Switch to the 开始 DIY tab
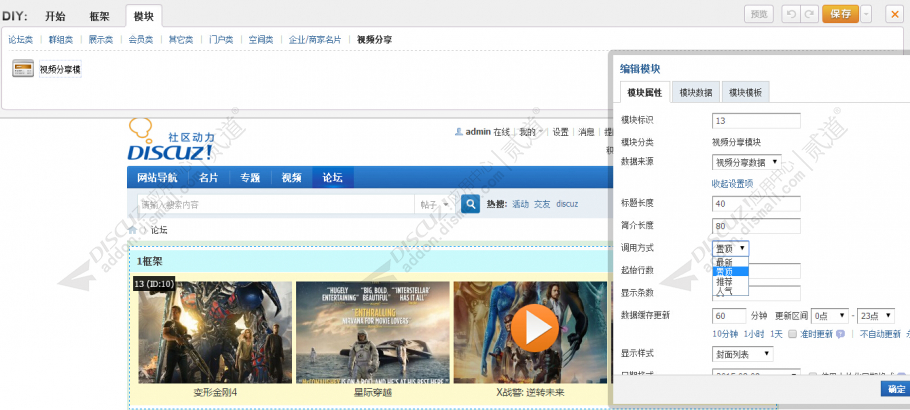The image size is (910, 410). pyautogui.click(x=55, y=16)
